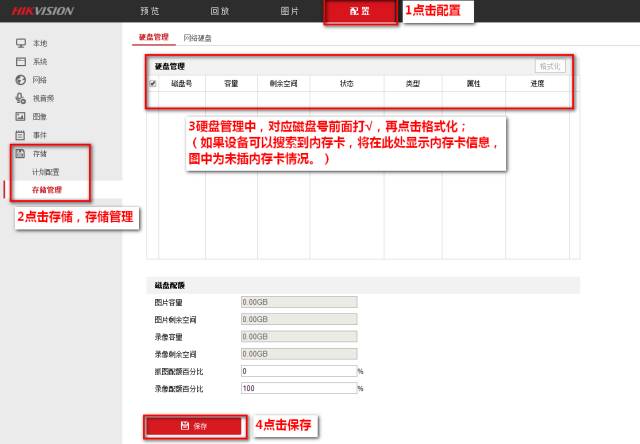Open the 配置 top menu
This screenshot has height=444, width=640.
(360, 11)
